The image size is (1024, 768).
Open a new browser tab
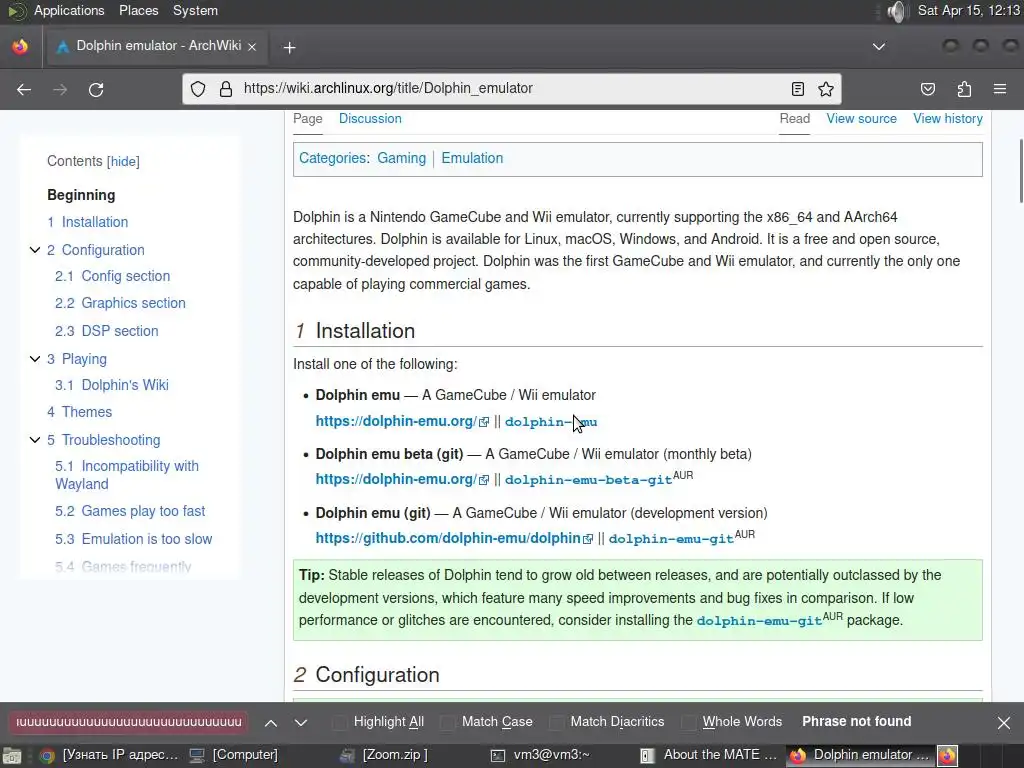pos(289,47)
